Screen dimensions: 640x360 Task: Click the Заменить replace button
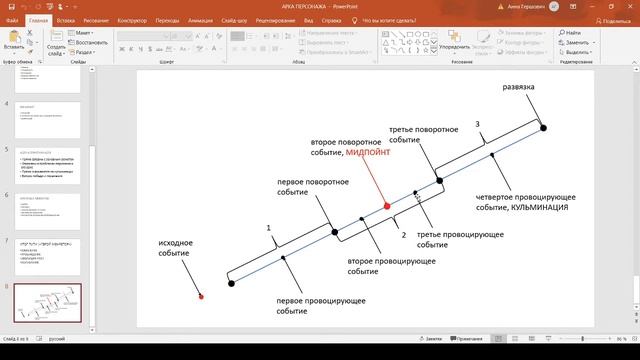(x=574, y=42)
